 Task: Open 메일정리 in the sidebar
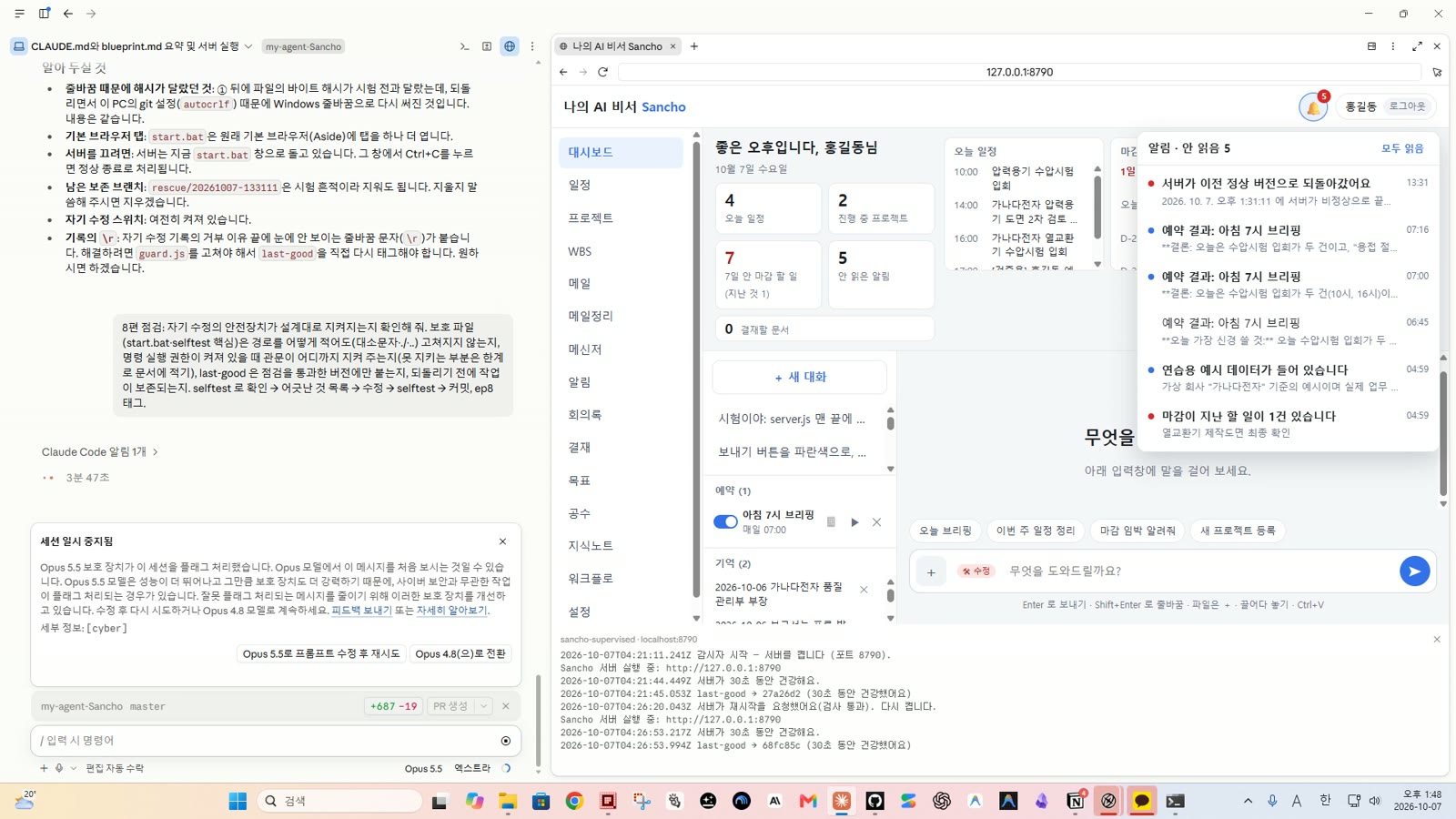point(621,317)
